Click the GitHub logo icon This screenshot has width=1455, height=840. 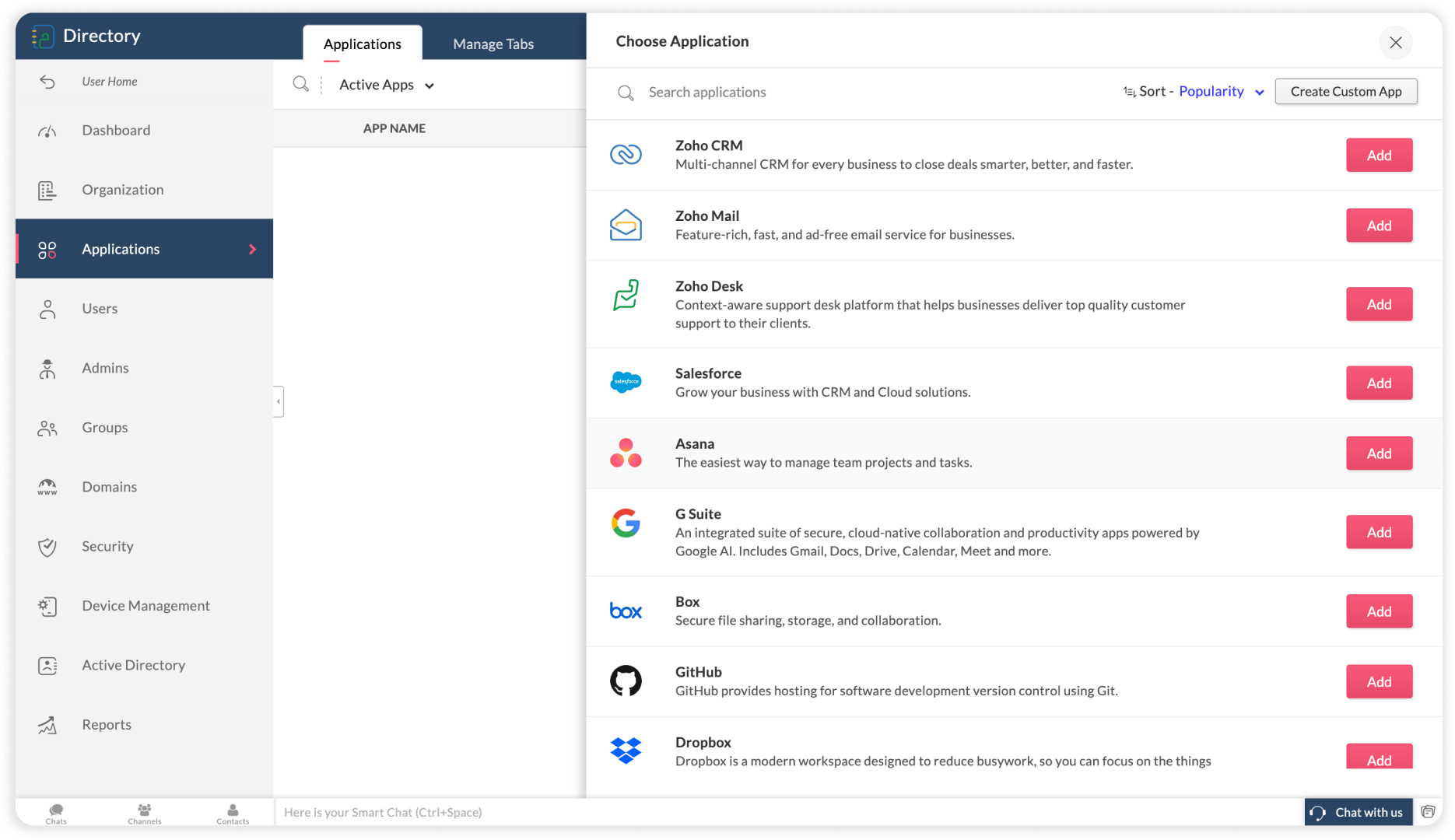click(x=626, y=681)
